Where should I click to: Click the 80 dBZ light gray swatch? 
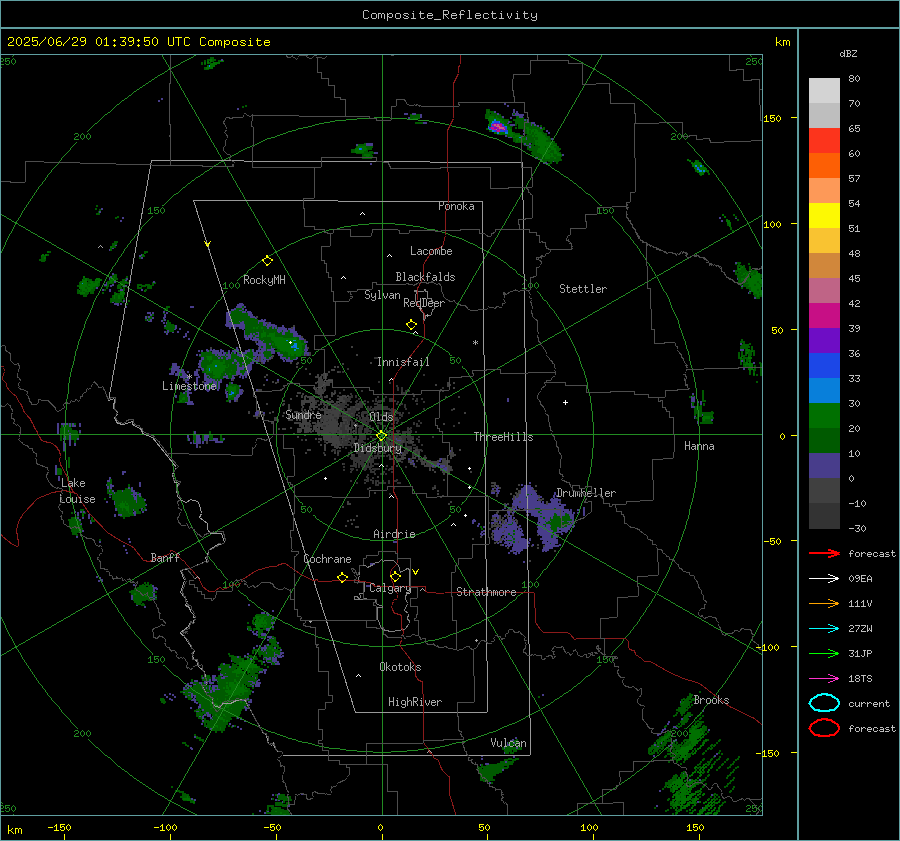824,90
